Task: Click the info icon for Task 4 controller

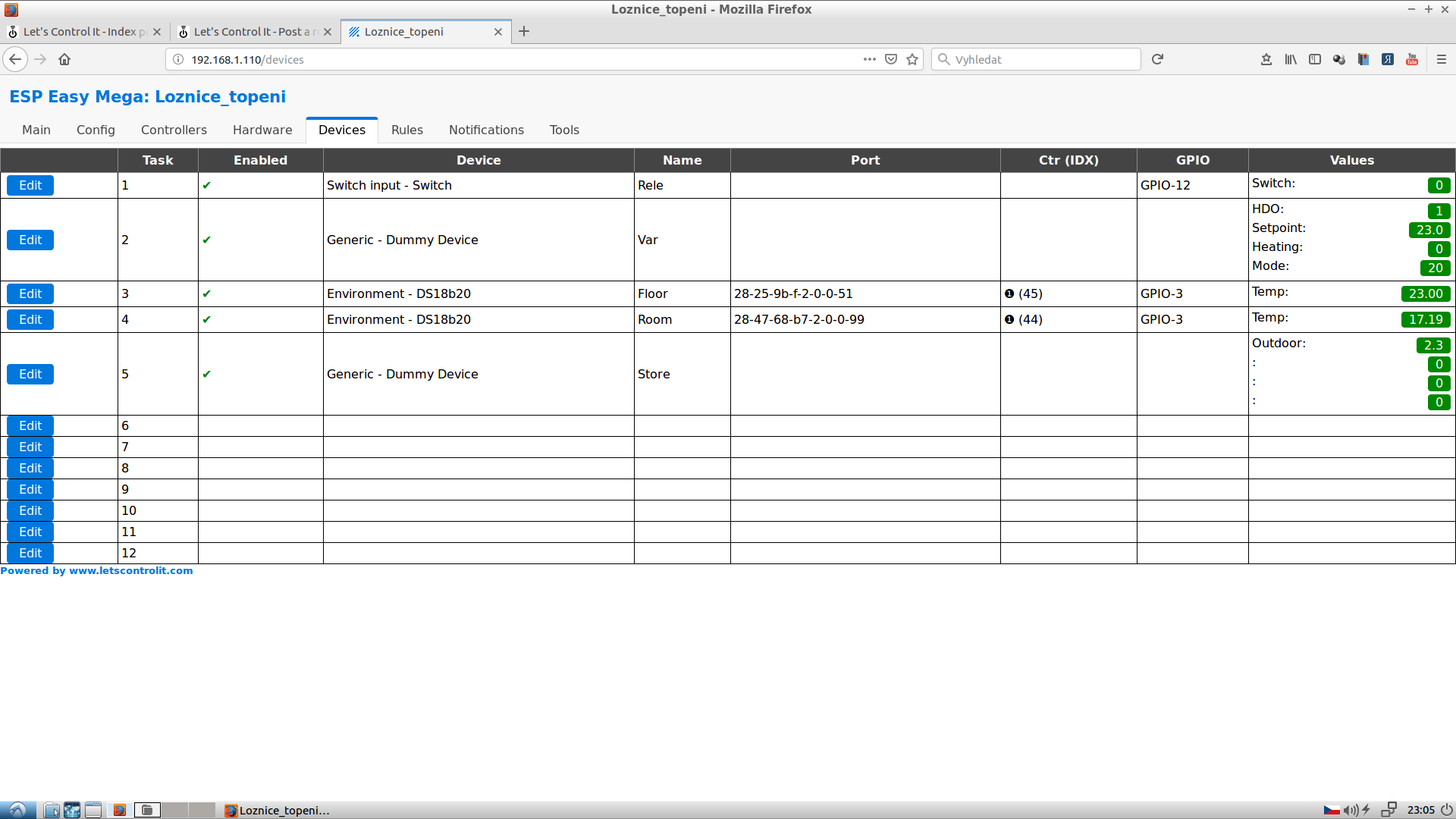Action: coord(1010,319)
